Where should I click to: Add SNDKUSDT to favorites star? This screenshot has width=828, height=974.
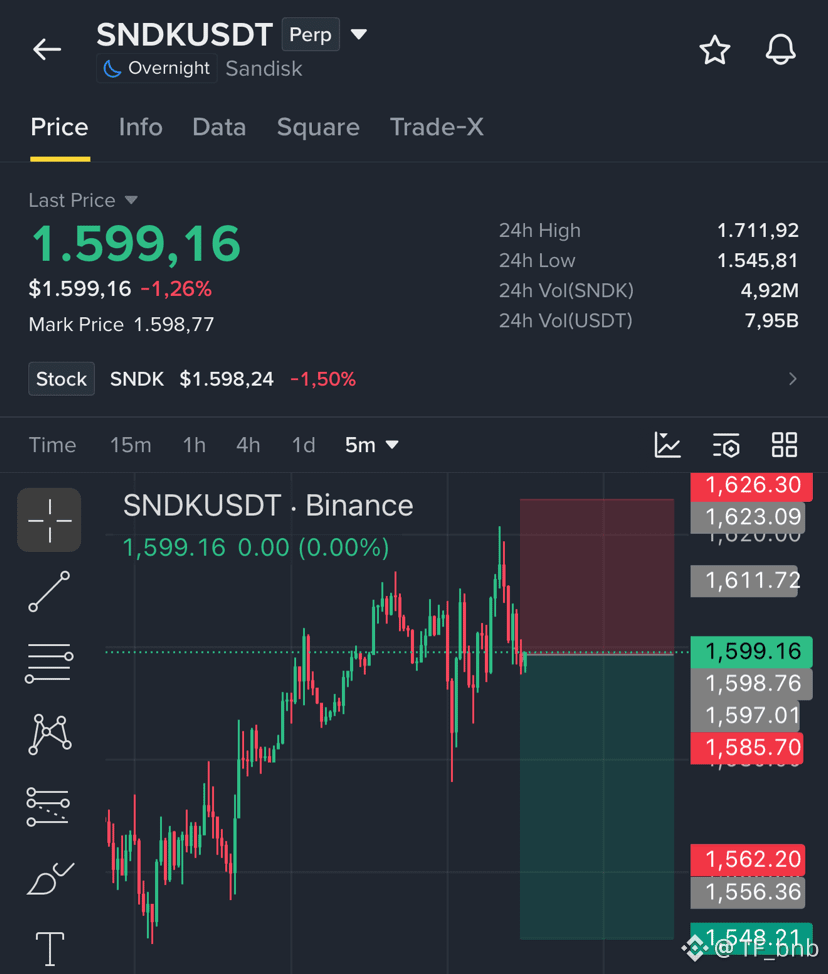[715, 50]
